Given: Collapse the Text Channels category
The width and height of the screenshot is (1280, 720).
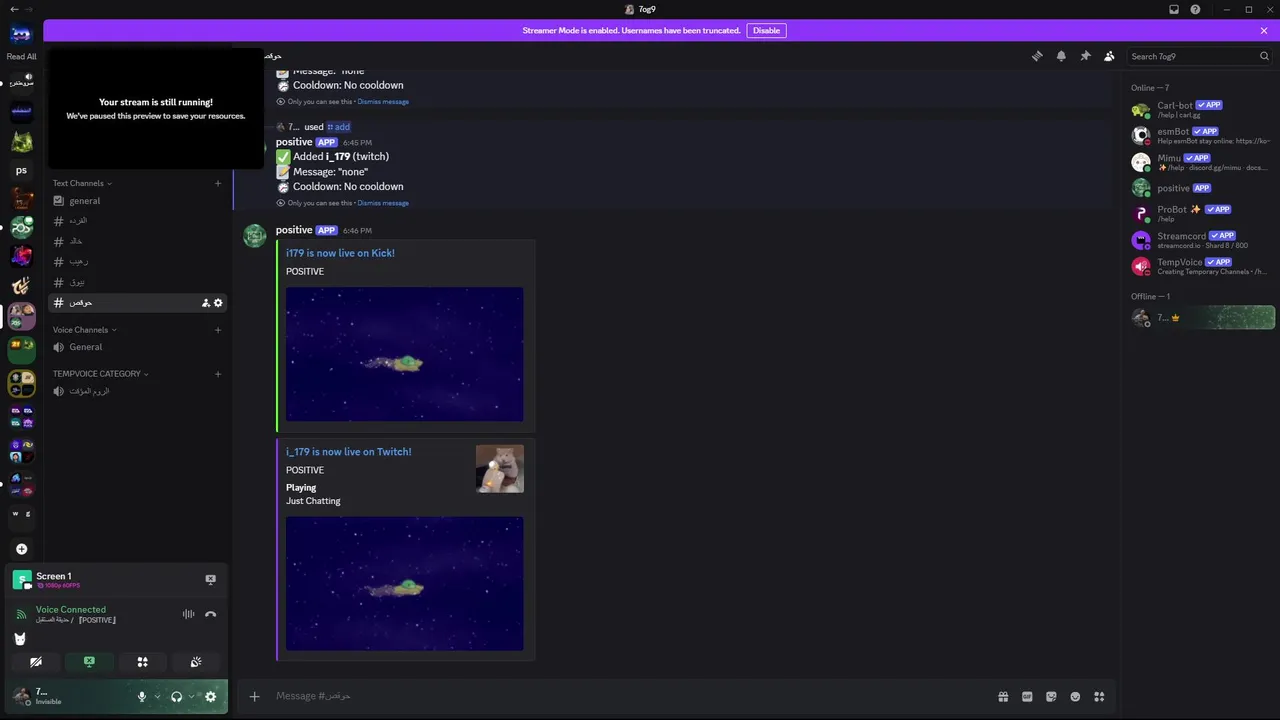Looking at the screenshot, I should click(82, 183).
